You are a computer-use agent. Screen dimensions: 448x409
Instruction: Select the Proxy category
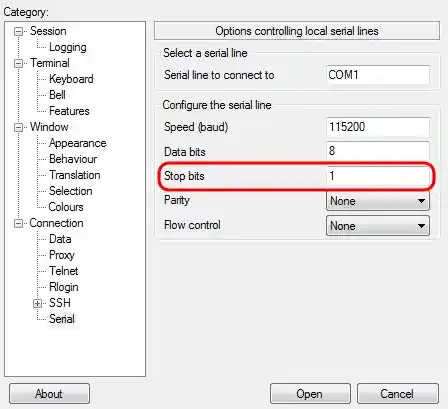point(62,255)
